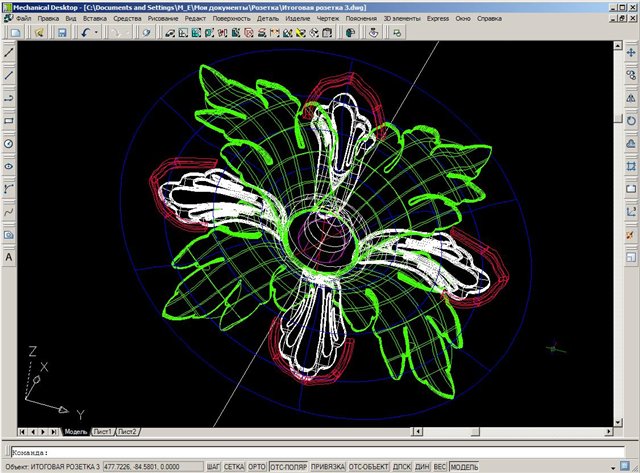640x473 pixels.
Task: Expand the Undo dropdown arrow
Action: [96, 33]
